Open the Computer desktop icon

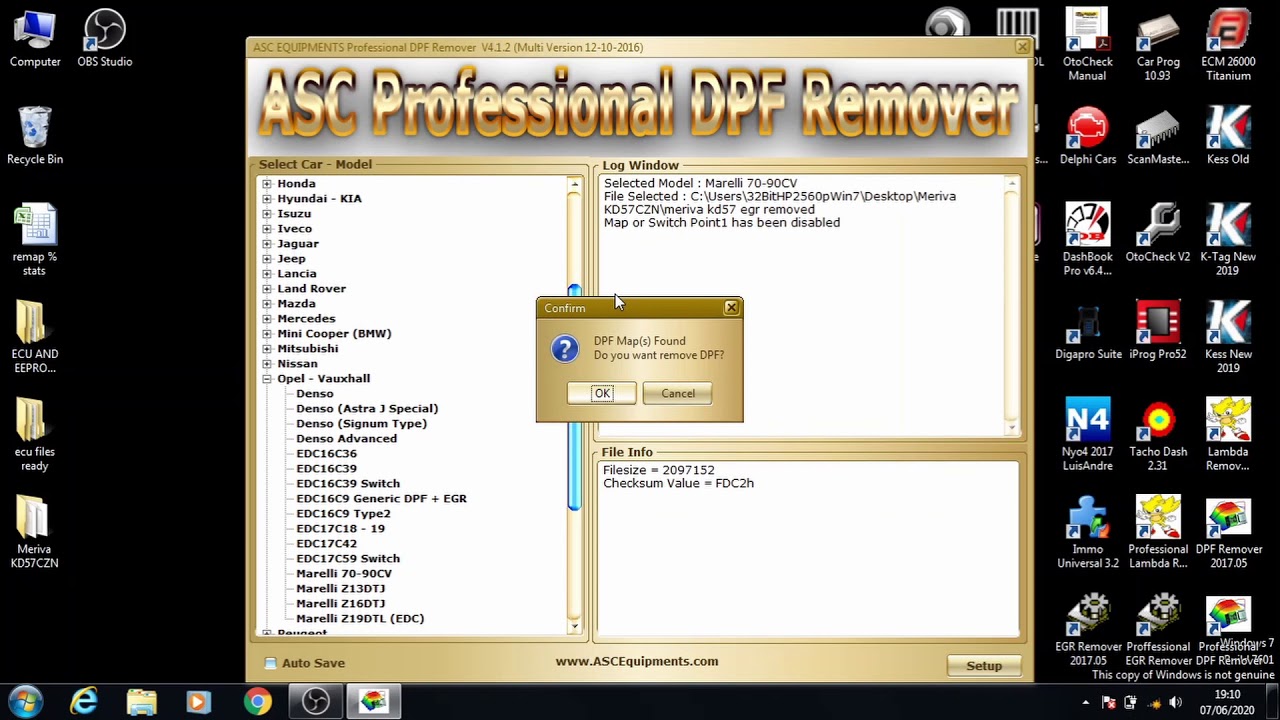35,40
